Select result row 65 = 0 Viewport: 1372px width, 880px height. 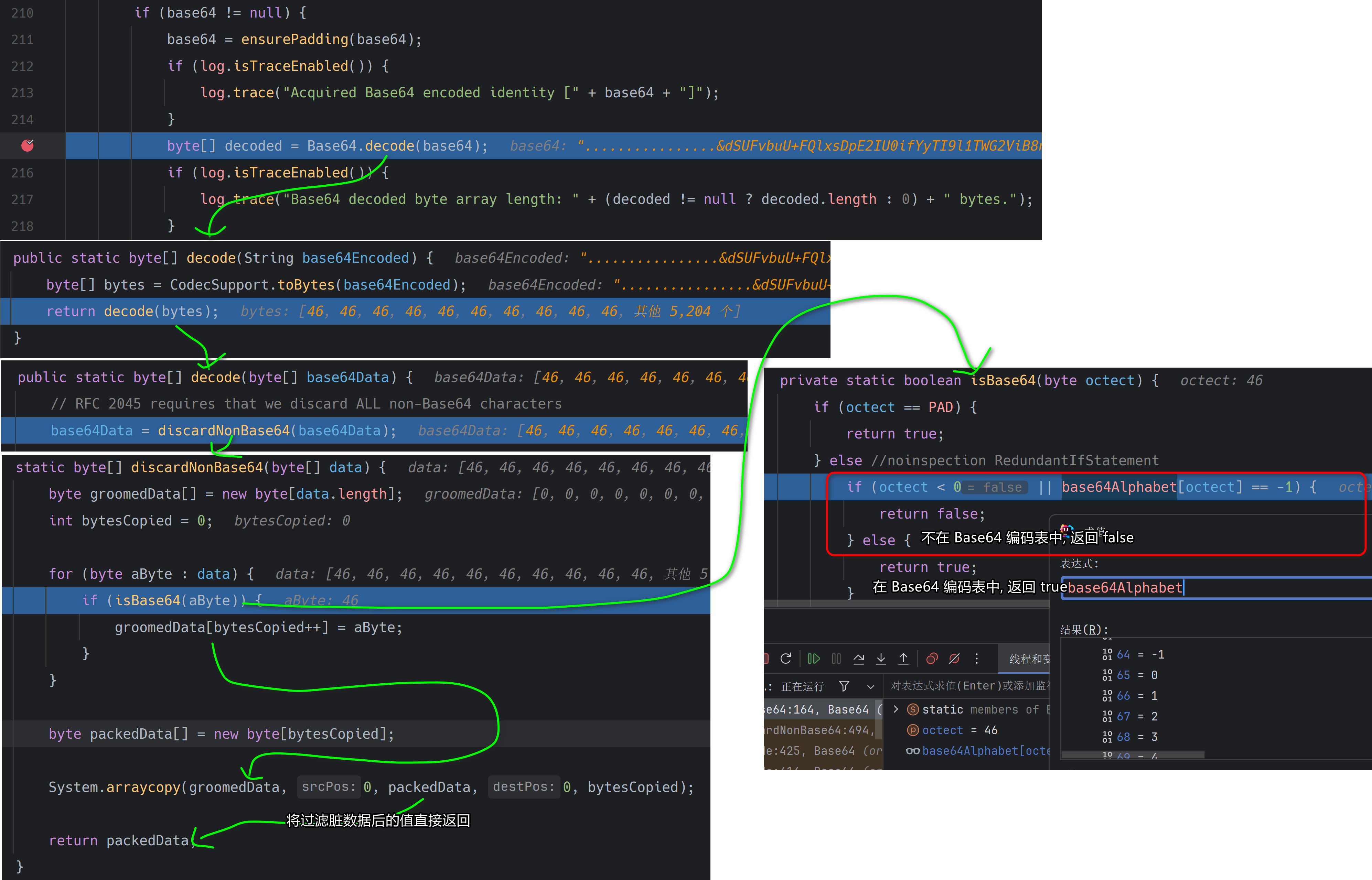(1215, 675)
